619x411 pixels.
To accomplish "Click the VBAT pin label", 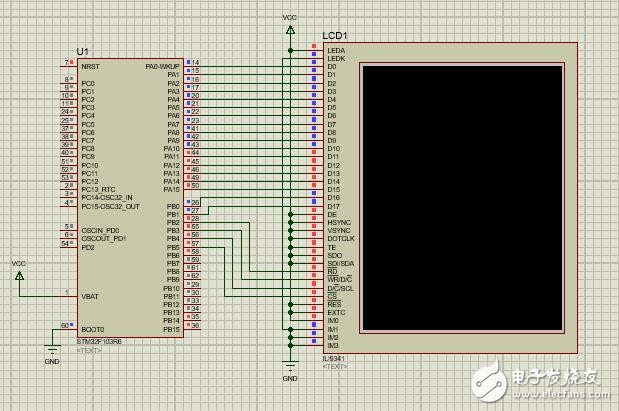I will (x=90, y=296).
